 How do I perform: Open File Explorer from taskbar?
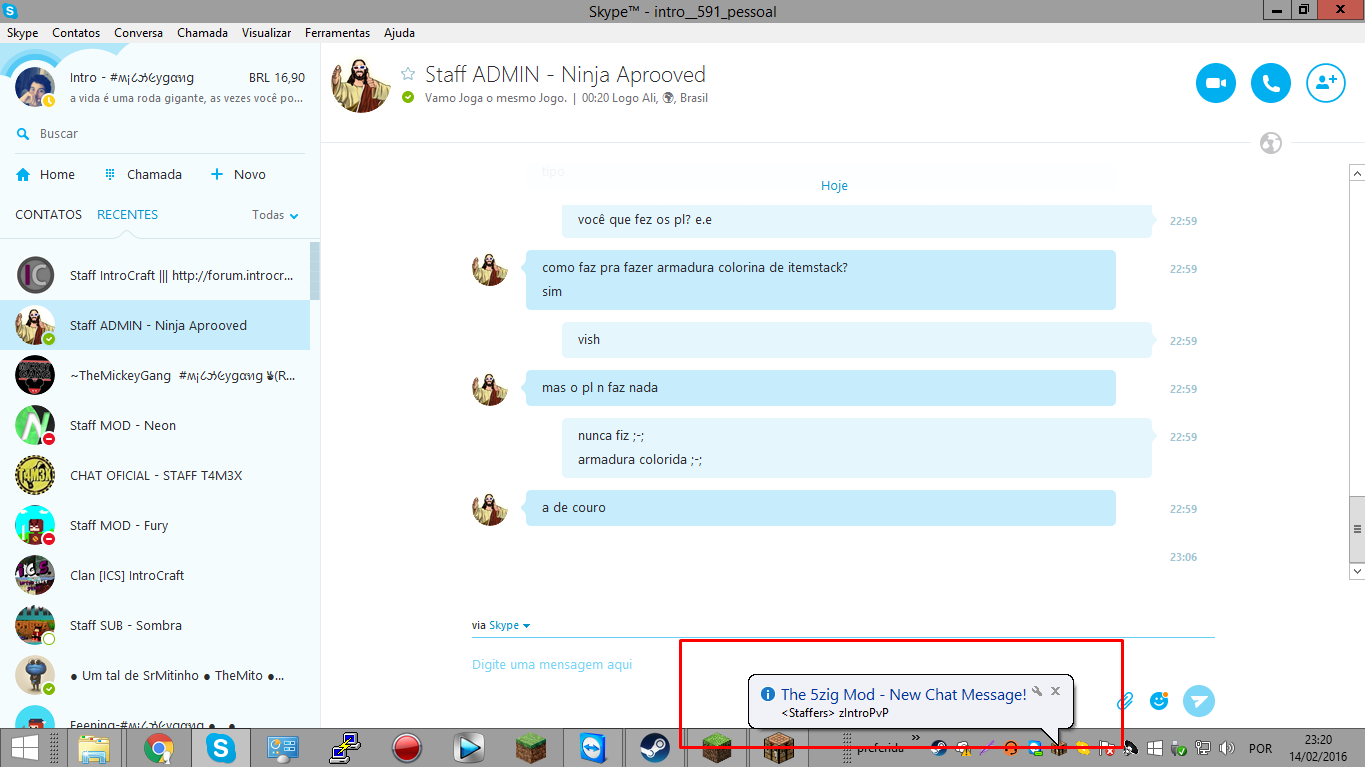(x=93, y=747)
